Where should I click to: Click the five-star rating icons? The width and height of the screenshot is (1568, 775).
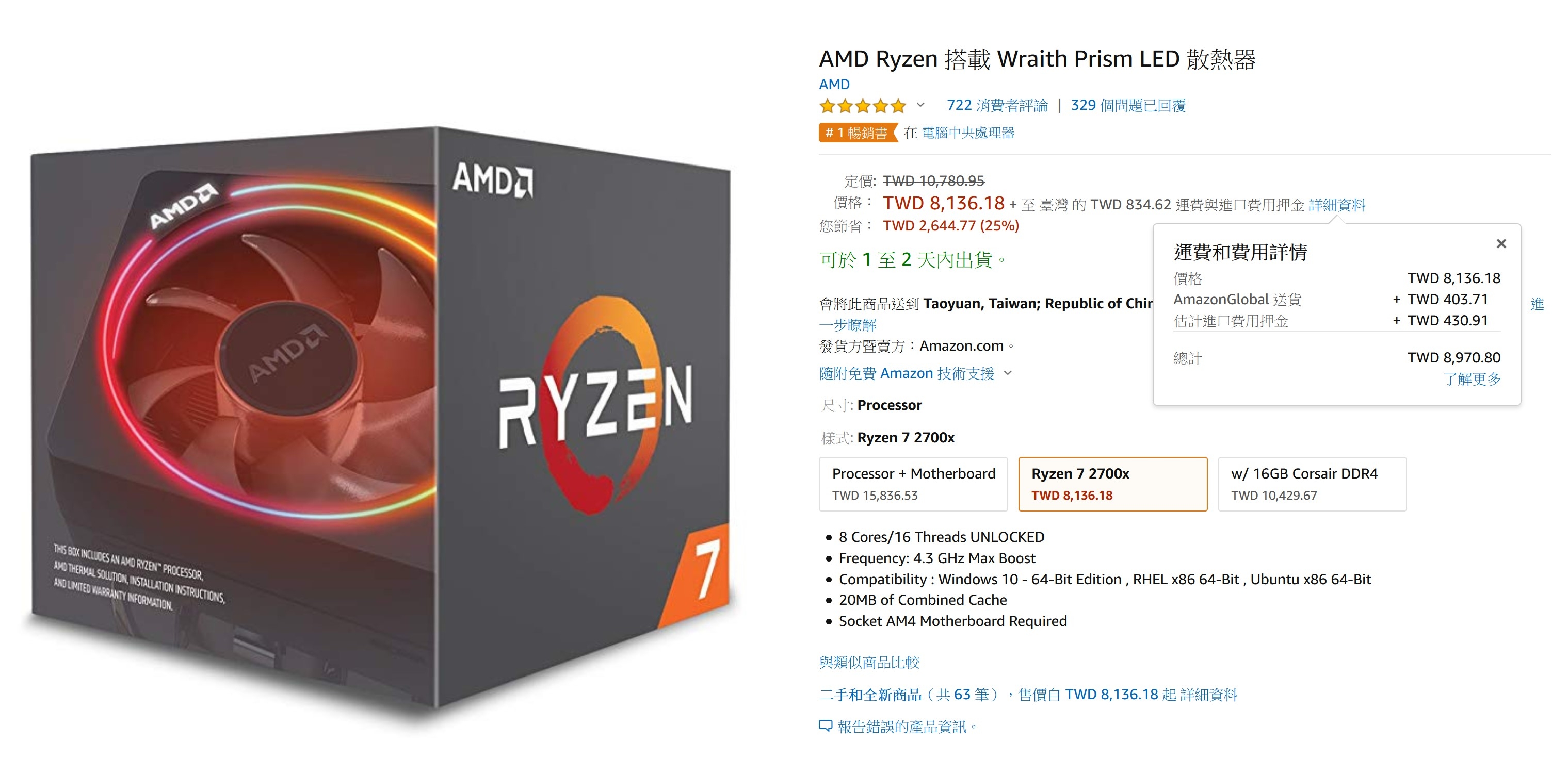click(x=863, y=106)
